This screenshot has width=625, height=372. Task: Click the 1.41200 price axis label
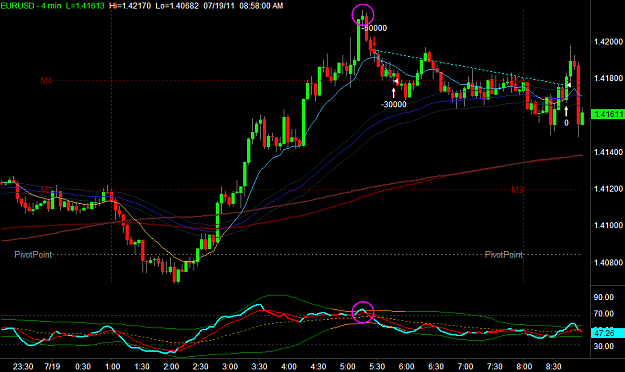[x=608, y=189]
